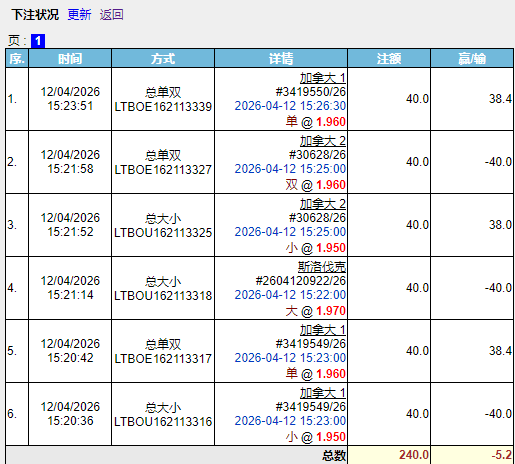Click the 返回 back link
The width and height of the screenshot is (515, 464).
(111, 15)
